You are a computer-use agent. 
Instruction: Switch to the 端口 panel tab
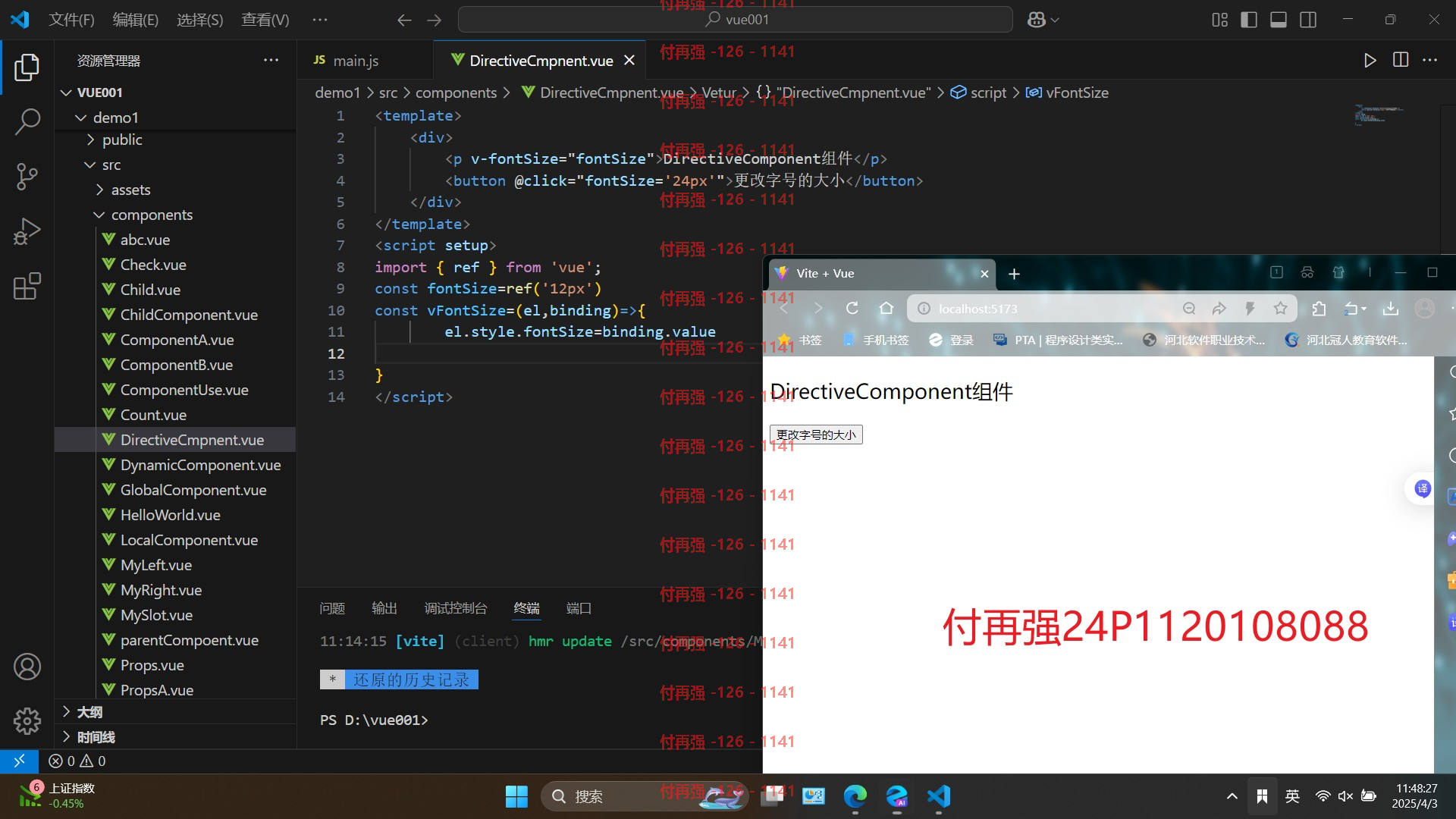(x=579, y=608)
